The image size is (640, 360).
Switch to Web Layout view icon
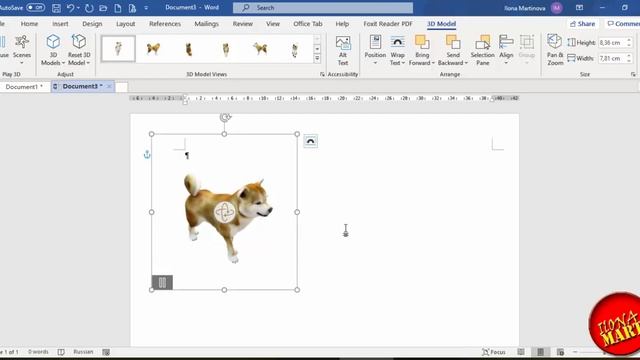coord(560,352)
